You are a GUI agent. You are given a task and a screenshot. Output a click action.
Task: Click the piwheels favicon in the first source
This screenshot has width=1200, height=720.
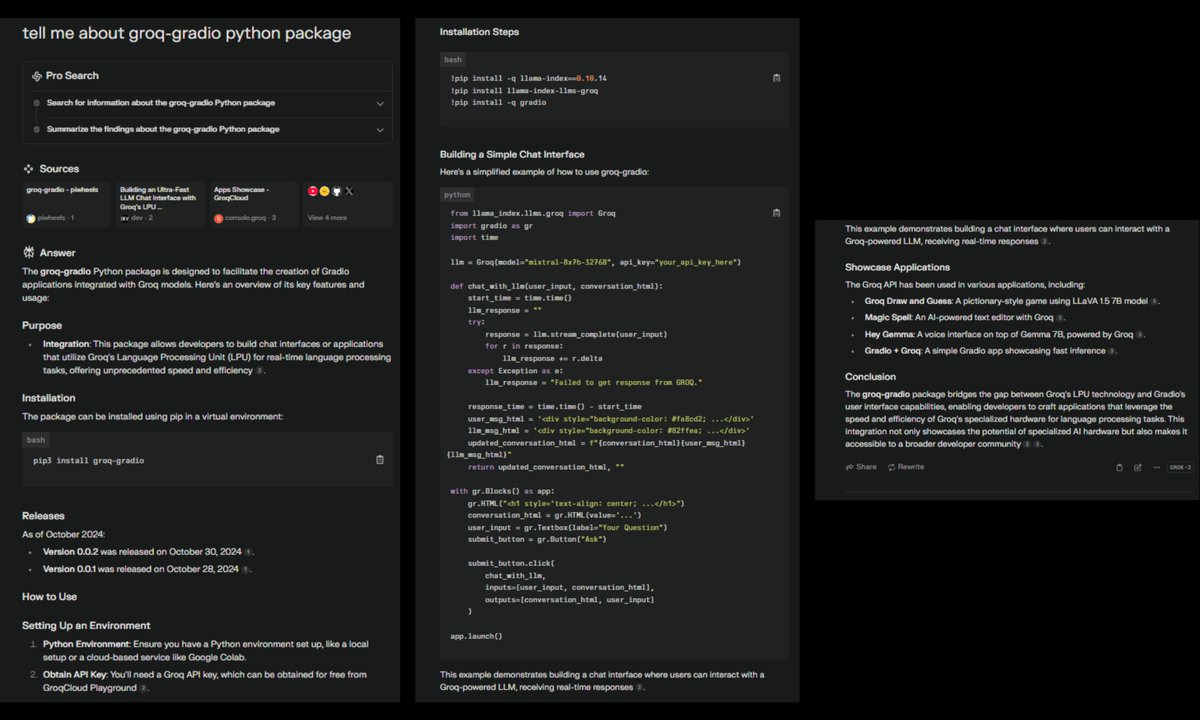point(31,218)
